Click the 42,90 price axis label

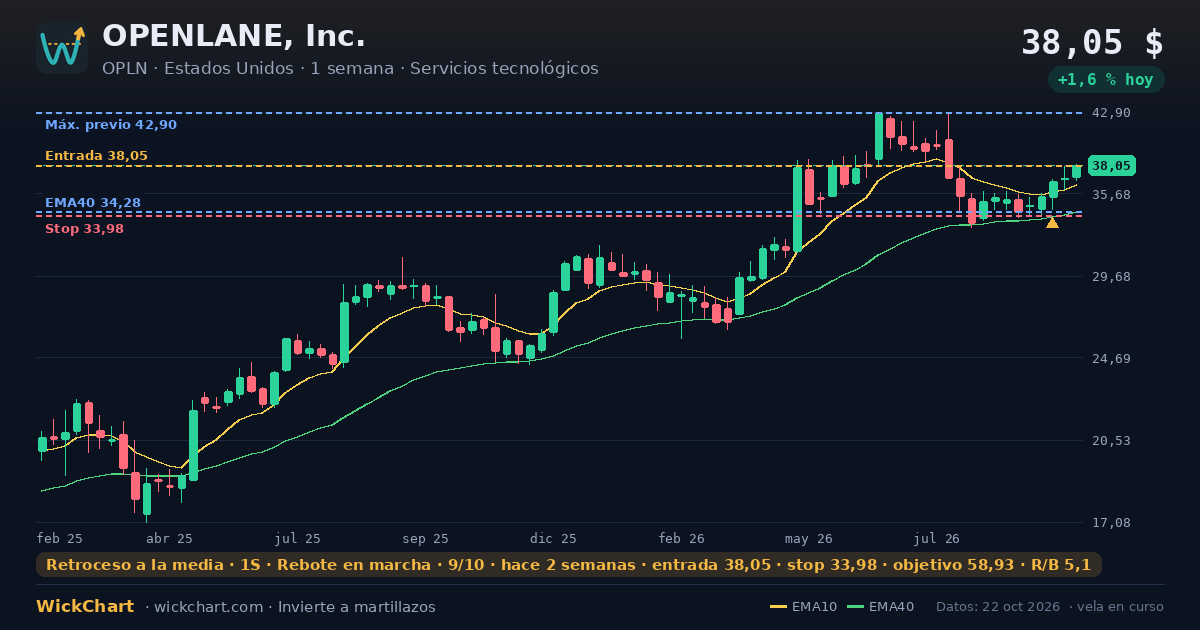(1111, 113)
